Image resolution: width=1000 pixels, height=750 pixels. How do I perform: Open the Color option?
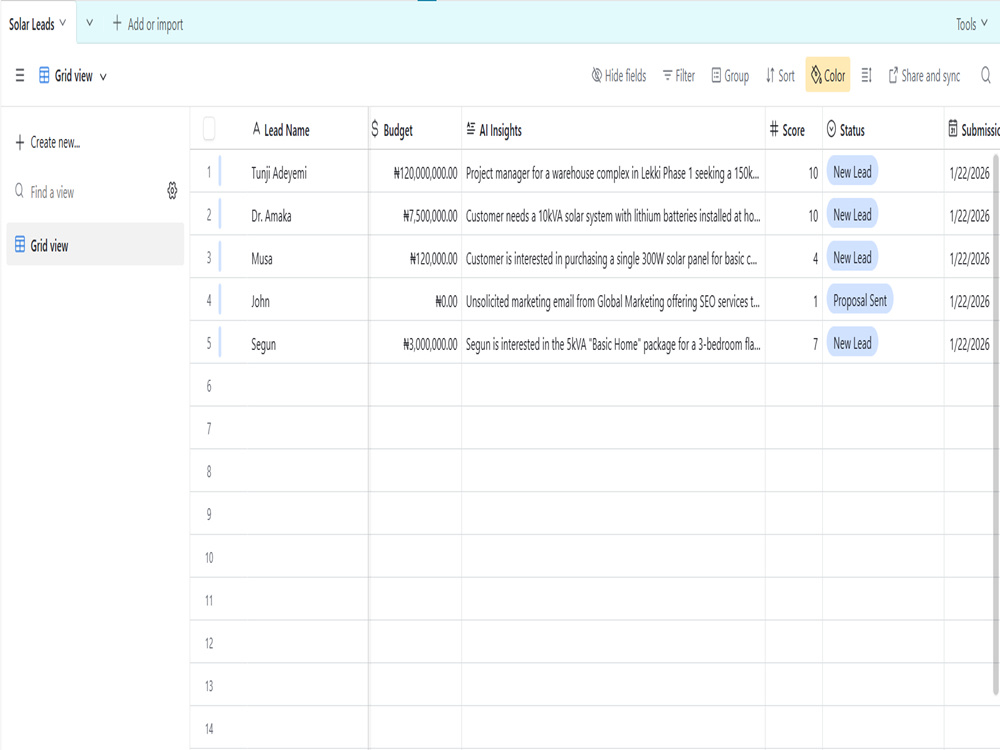[828, 75]
